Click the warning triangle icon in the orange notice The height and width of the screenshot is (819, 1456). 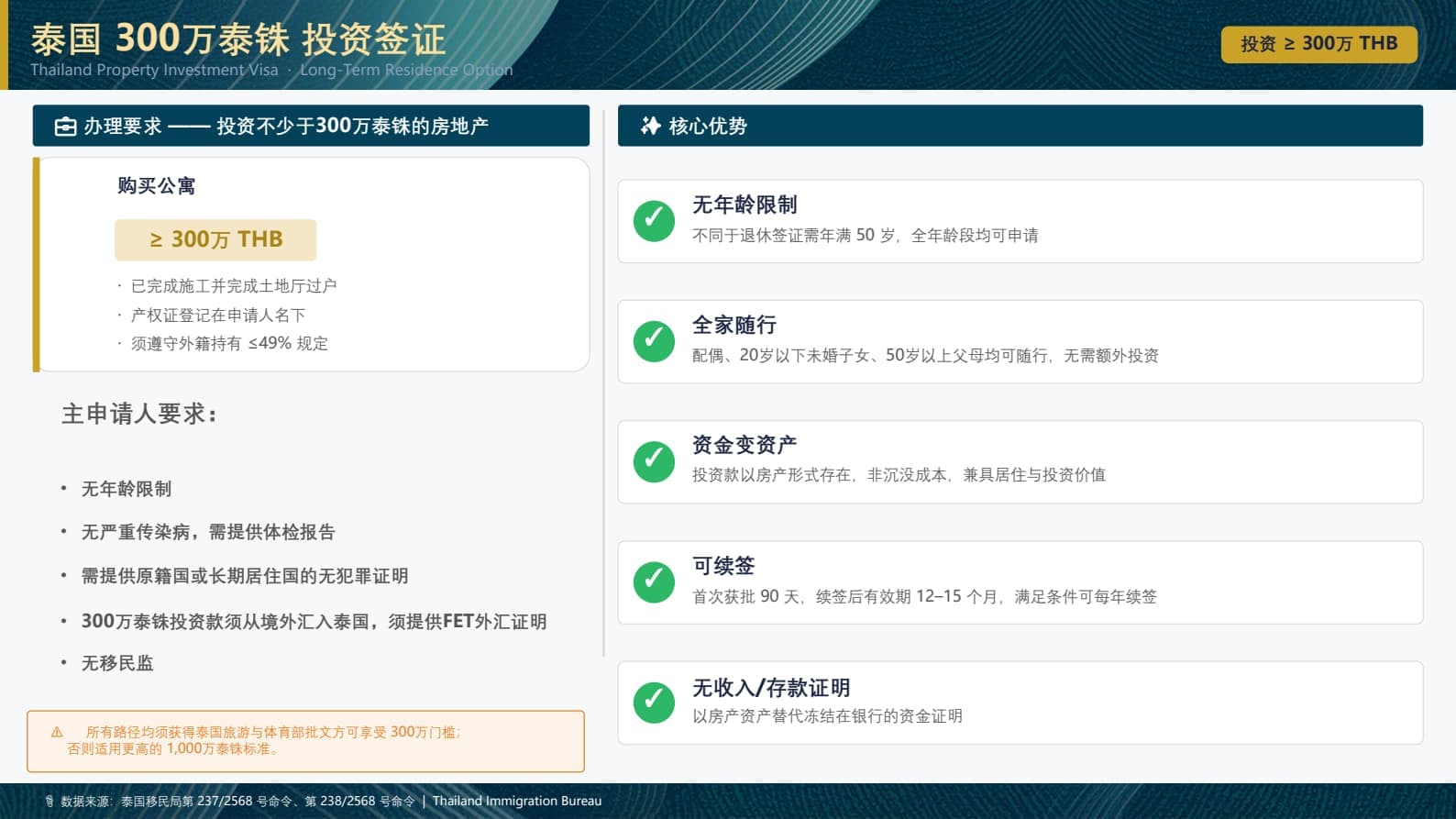coord(57,732)
